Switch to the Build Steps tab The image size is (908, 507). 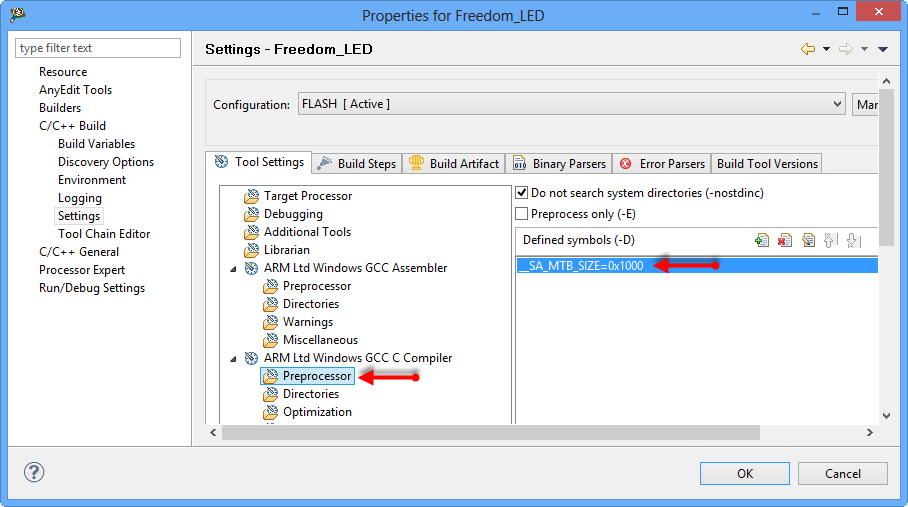coord(357,163)
